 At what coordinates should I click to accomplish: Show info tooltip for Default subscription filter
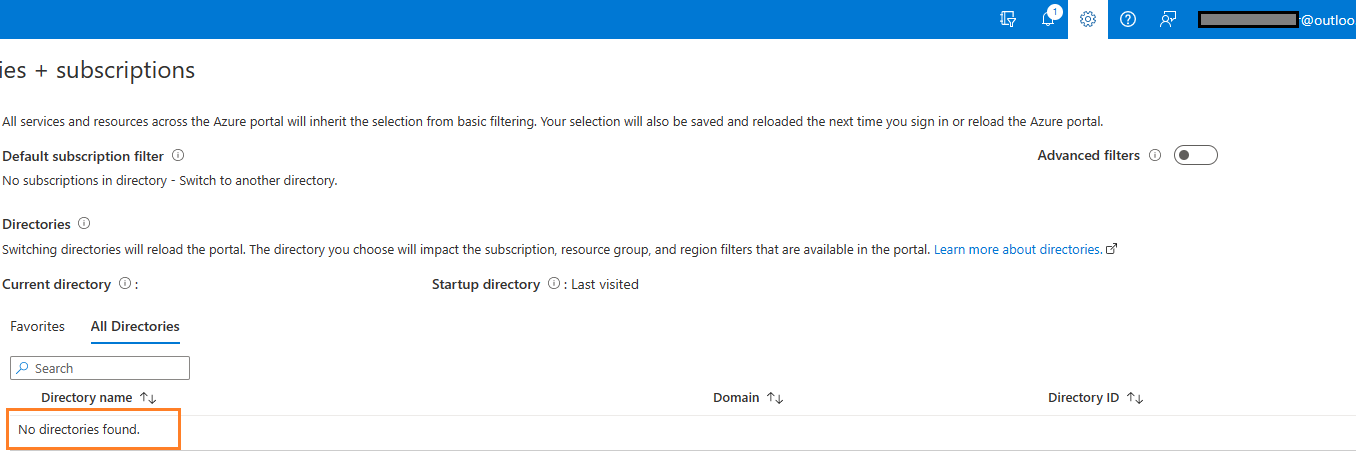pos(178,155)
